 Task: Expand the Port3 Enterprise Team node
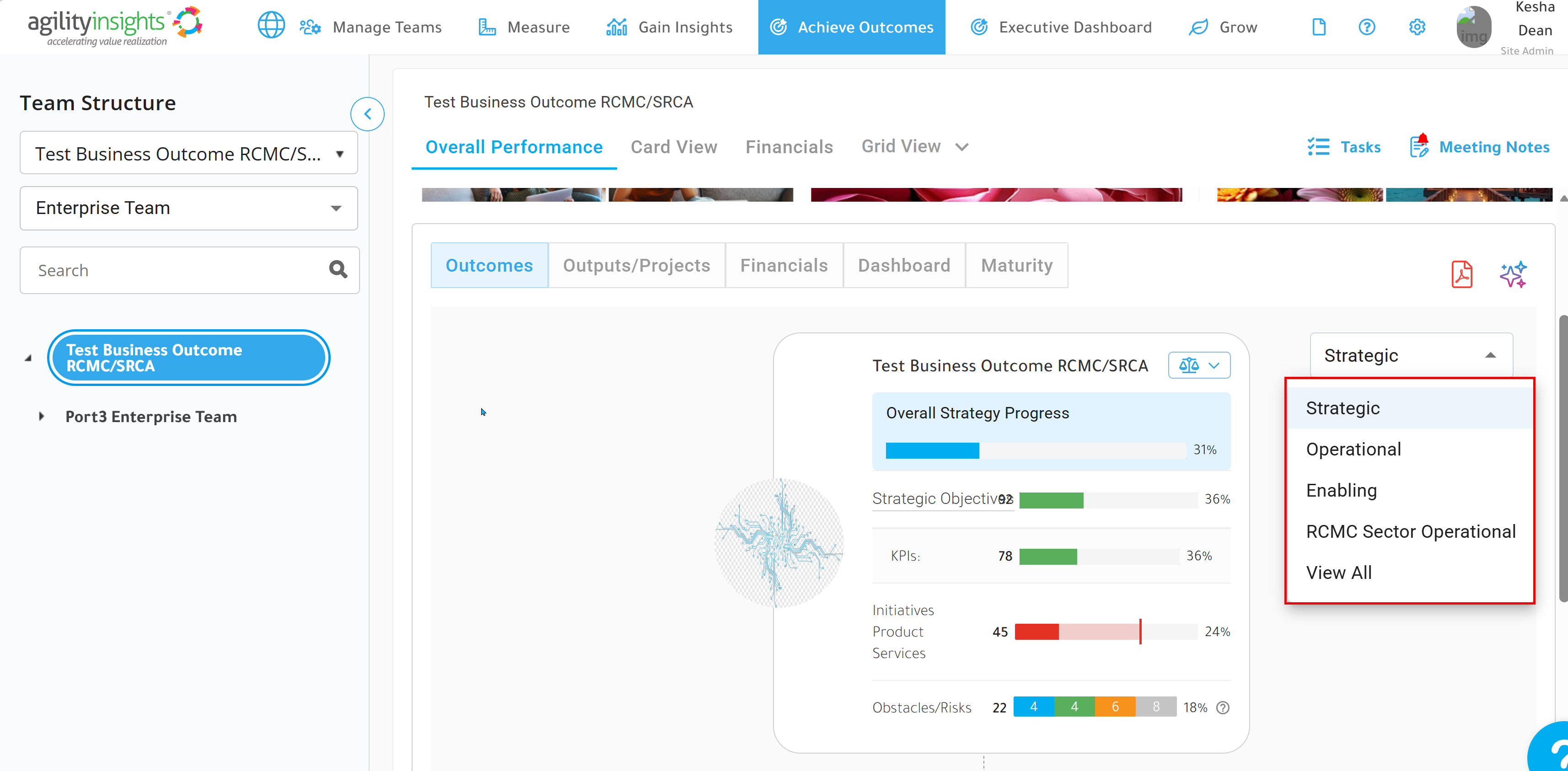pyautogui.click(x=41, y=416)
